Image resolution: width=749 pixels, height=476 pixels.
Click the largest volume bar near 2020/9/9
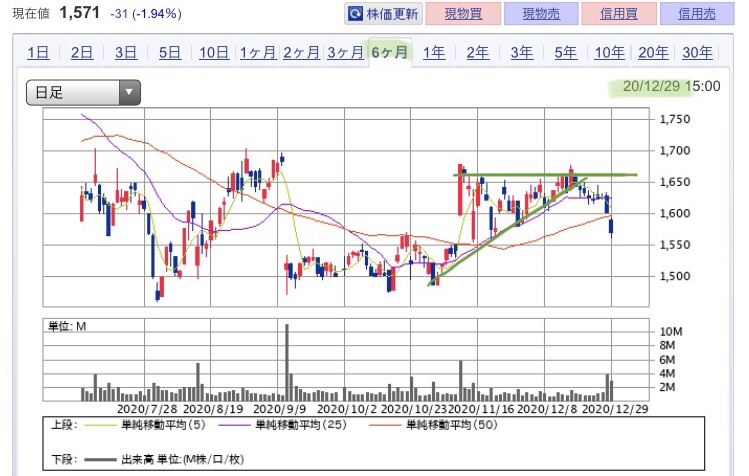(x=287, y=362)
